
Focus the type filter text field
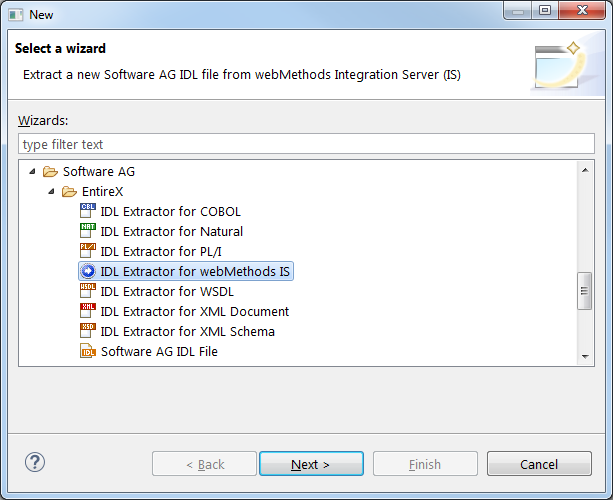coord(306,144)
